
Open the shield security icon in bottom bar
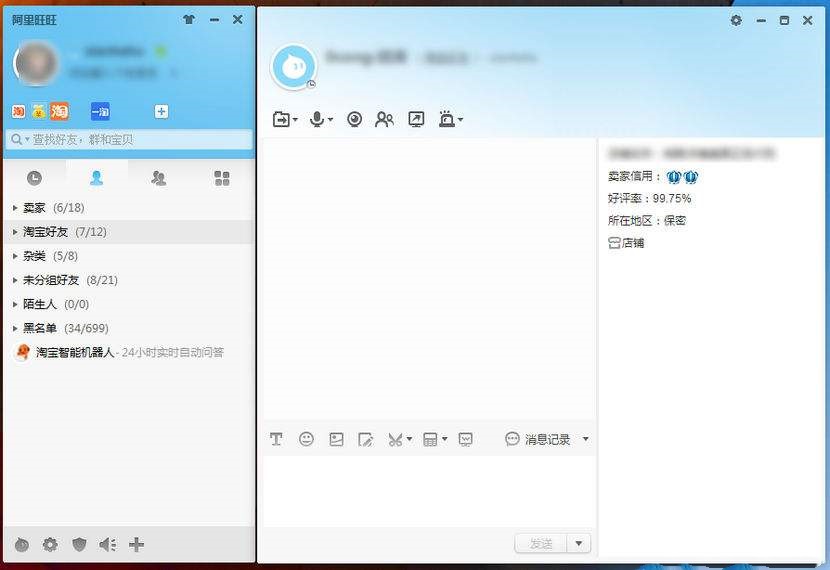coord(79,544)
